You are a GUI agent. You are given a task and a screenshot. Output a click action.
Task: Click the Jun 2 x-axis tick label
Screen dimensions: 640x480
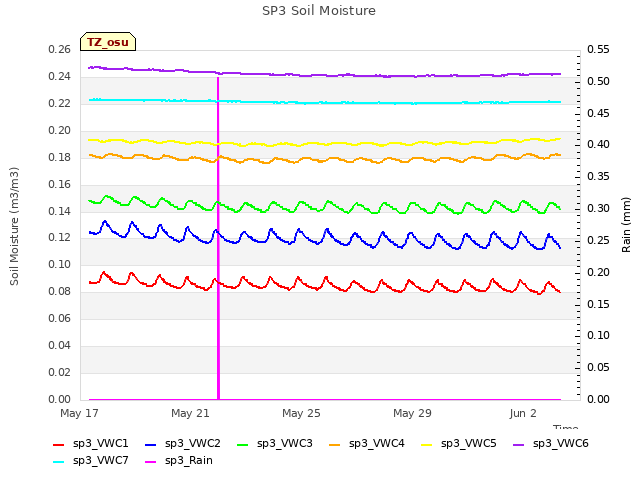pyautogui.click(x=523, y=413)
